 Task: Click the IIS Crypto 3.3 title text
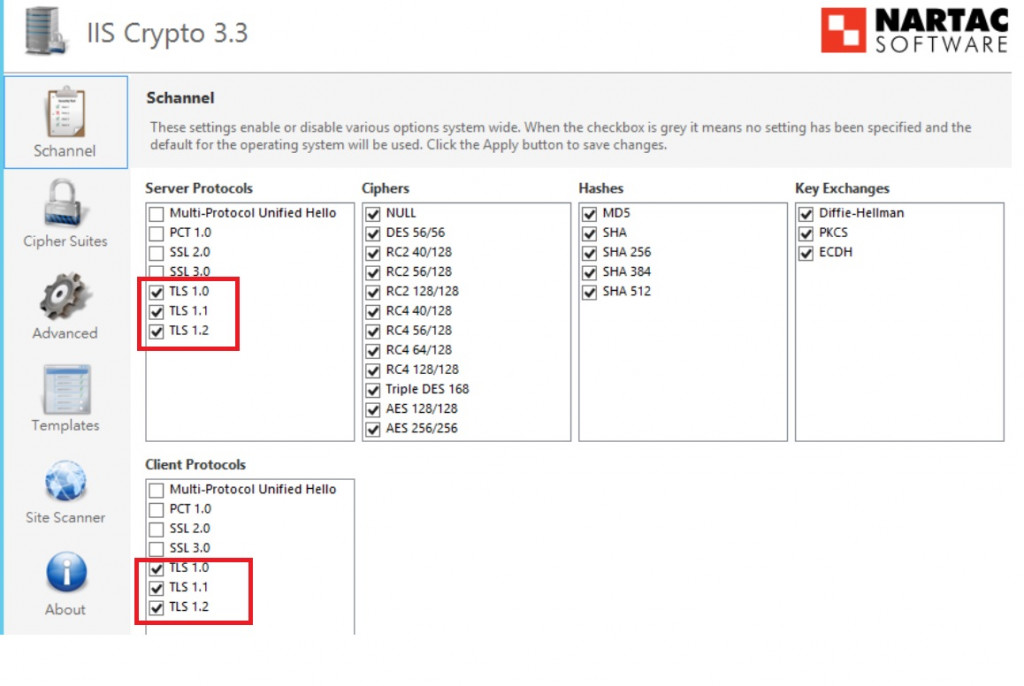point(167,33)
